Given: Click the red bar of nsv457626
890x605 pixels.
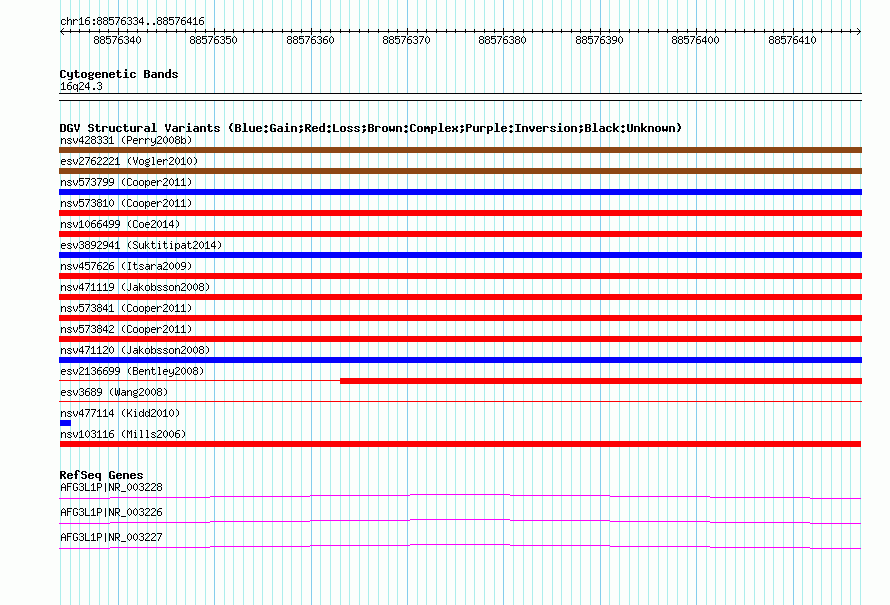Looking at the screenshot, I should click(x=460, y=276).
